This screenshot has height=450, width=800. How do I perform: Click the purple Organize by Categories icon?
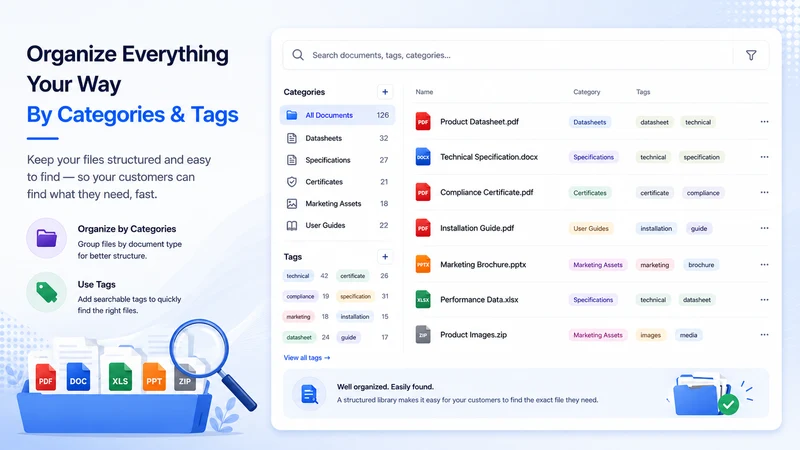(46, 238)
